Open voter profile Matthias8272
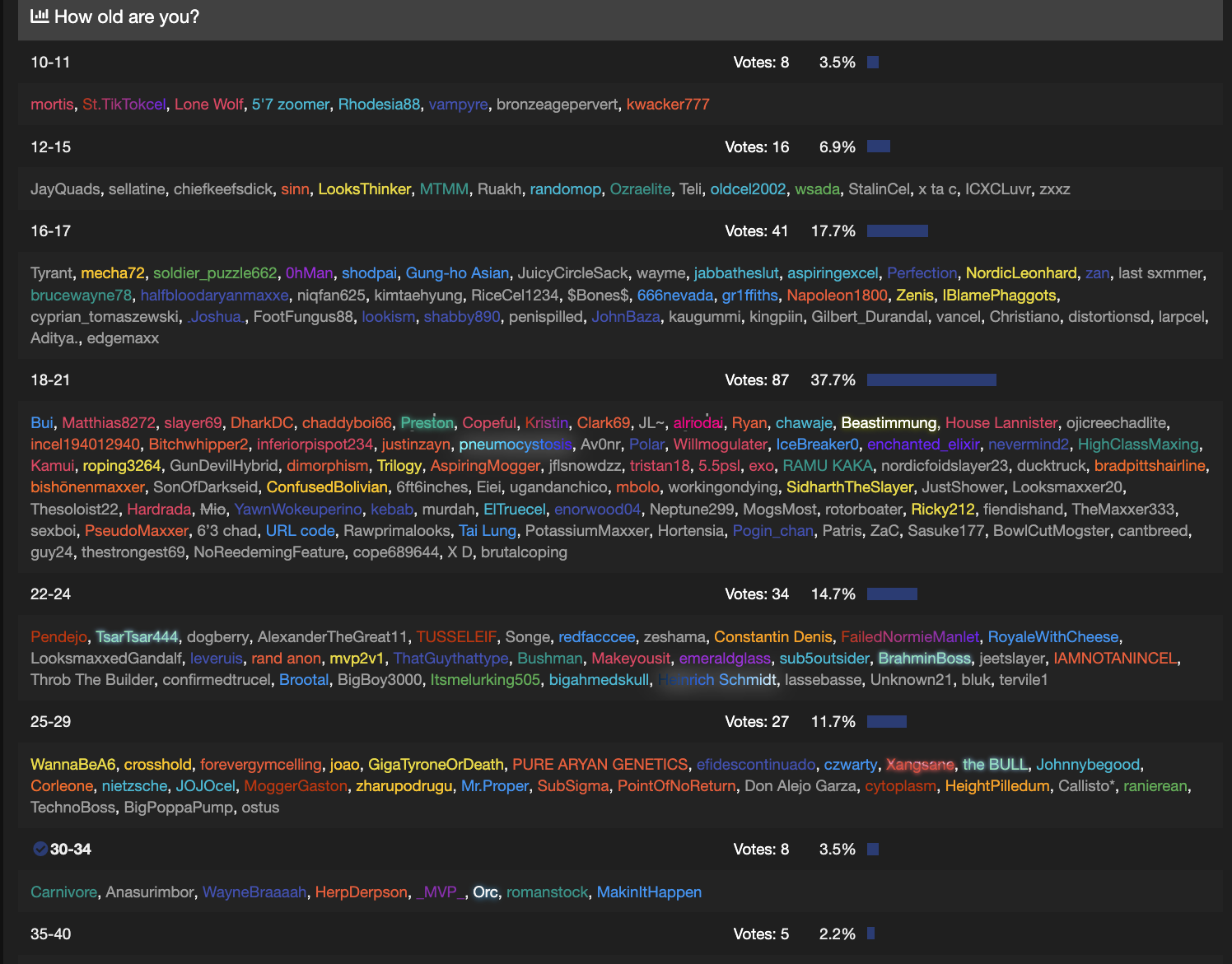The width and height of the screenshot is (1232, 964). (x=109, y=423)
